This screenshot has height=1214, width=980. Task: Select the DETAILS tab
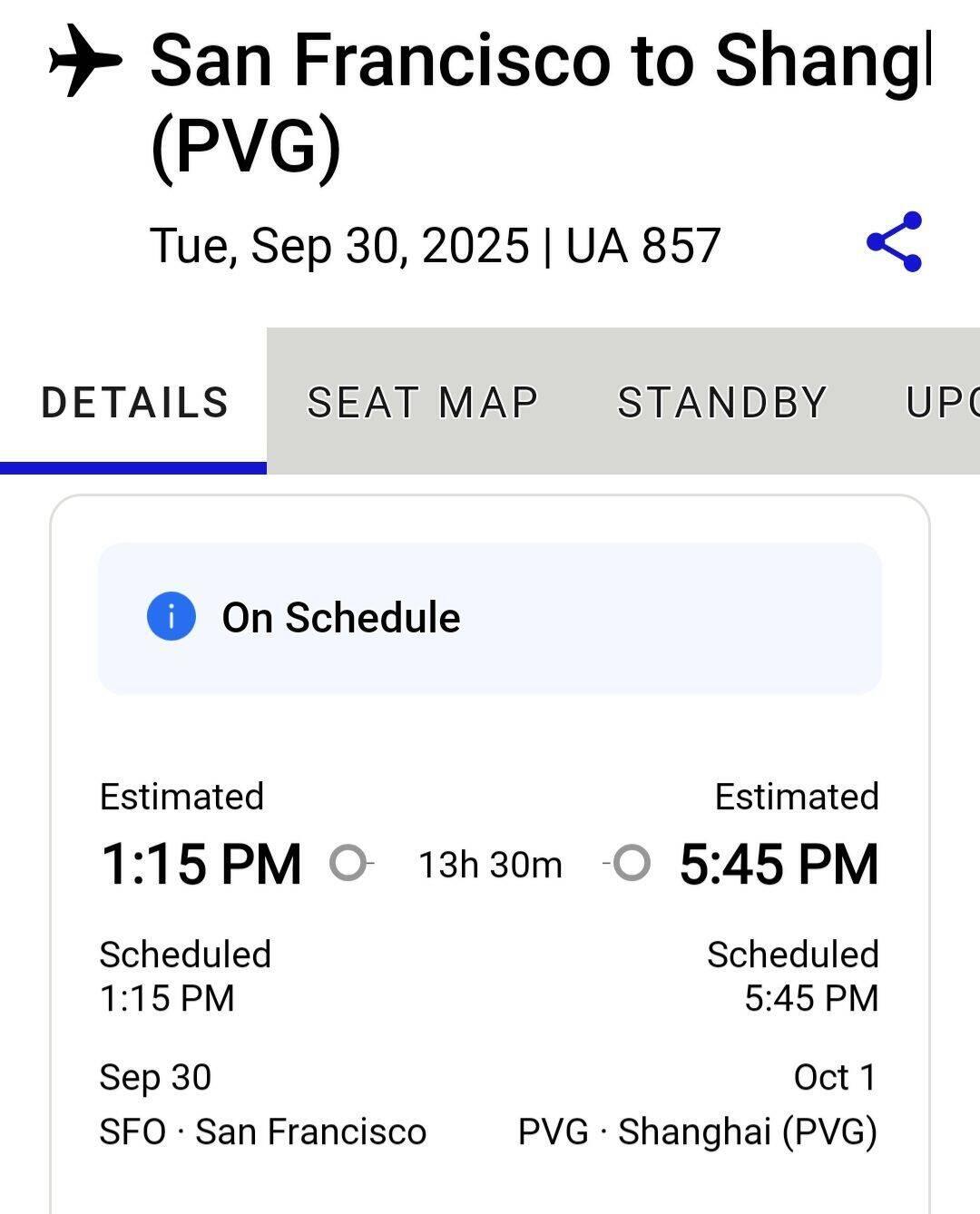pyautogui.click(x=134, y=402)
